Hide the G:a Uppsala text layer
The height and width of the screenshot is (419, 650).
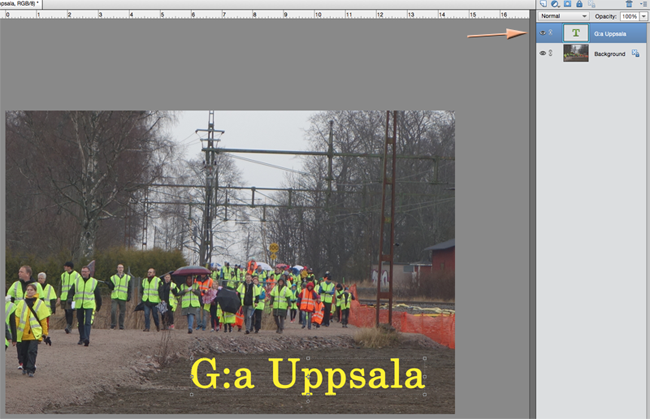tap(542, 33)
